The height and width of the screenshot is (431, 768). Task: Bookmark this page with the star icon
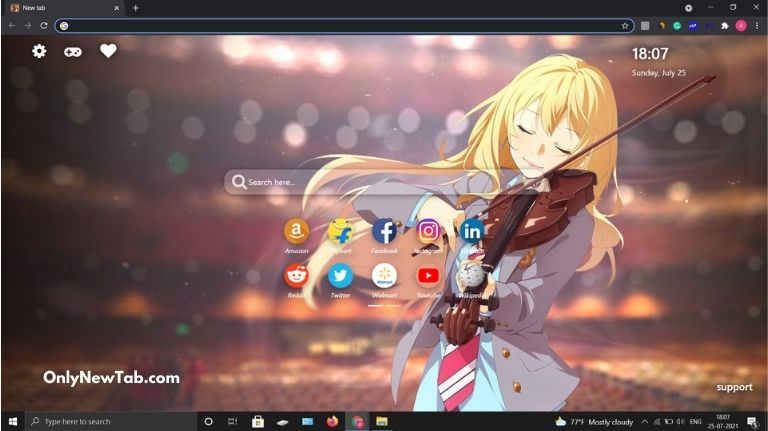625,25
